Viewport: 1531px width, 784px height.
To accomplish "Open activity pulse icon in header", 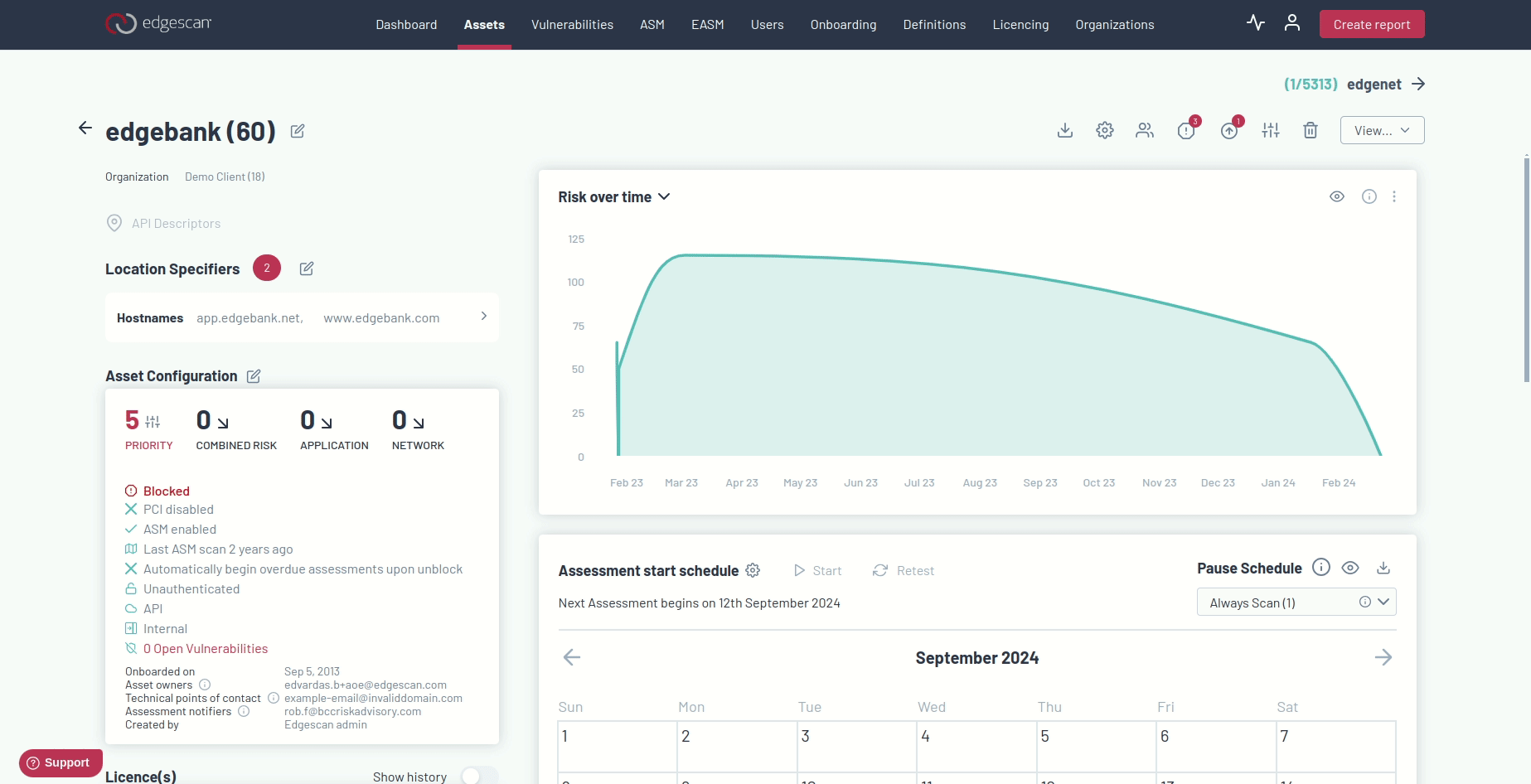I will (x=1256, y=23).
